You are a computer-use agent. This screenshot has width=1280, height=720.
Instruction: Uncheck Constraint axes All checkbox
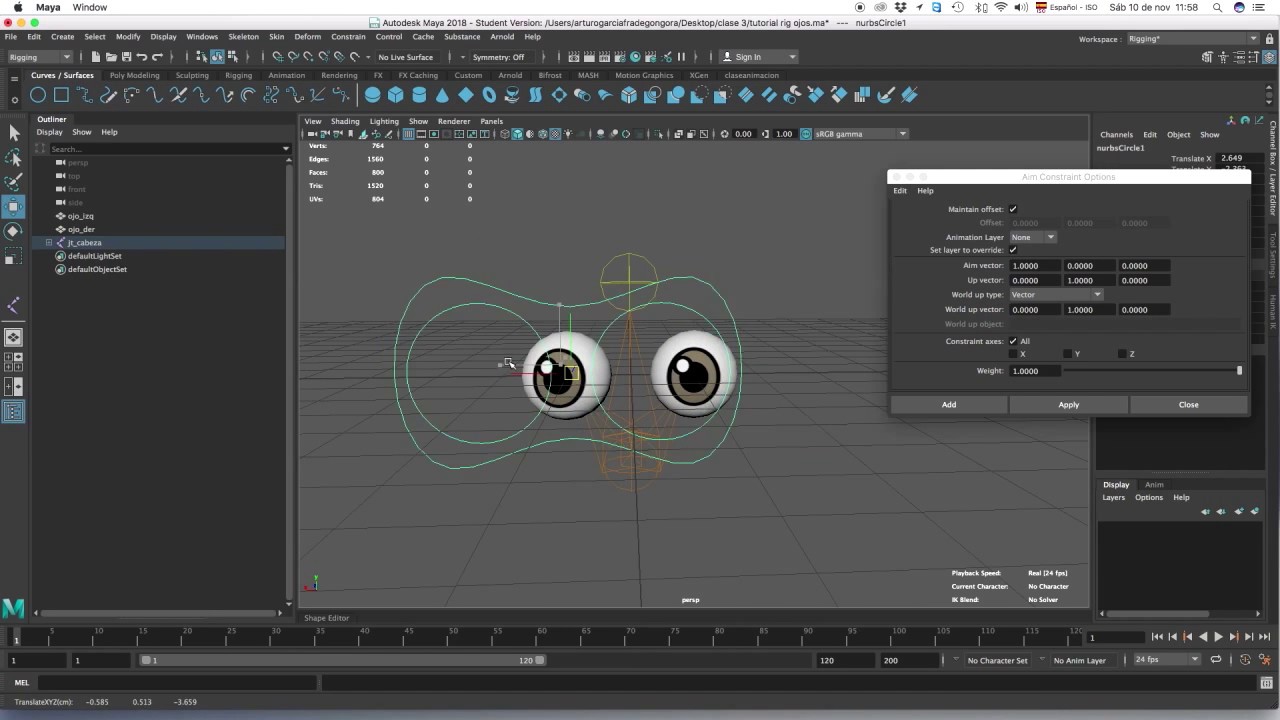coord(1013,341)
